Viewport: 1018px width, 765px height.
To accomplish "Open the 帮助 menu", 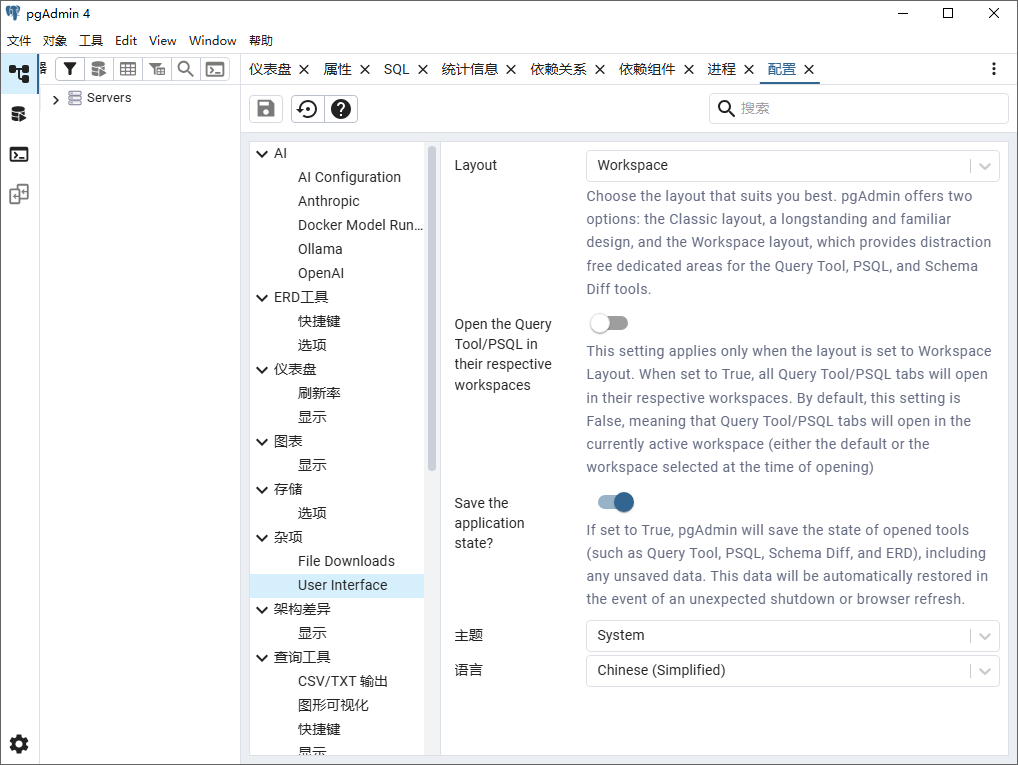I will click(x=261, y=41).
